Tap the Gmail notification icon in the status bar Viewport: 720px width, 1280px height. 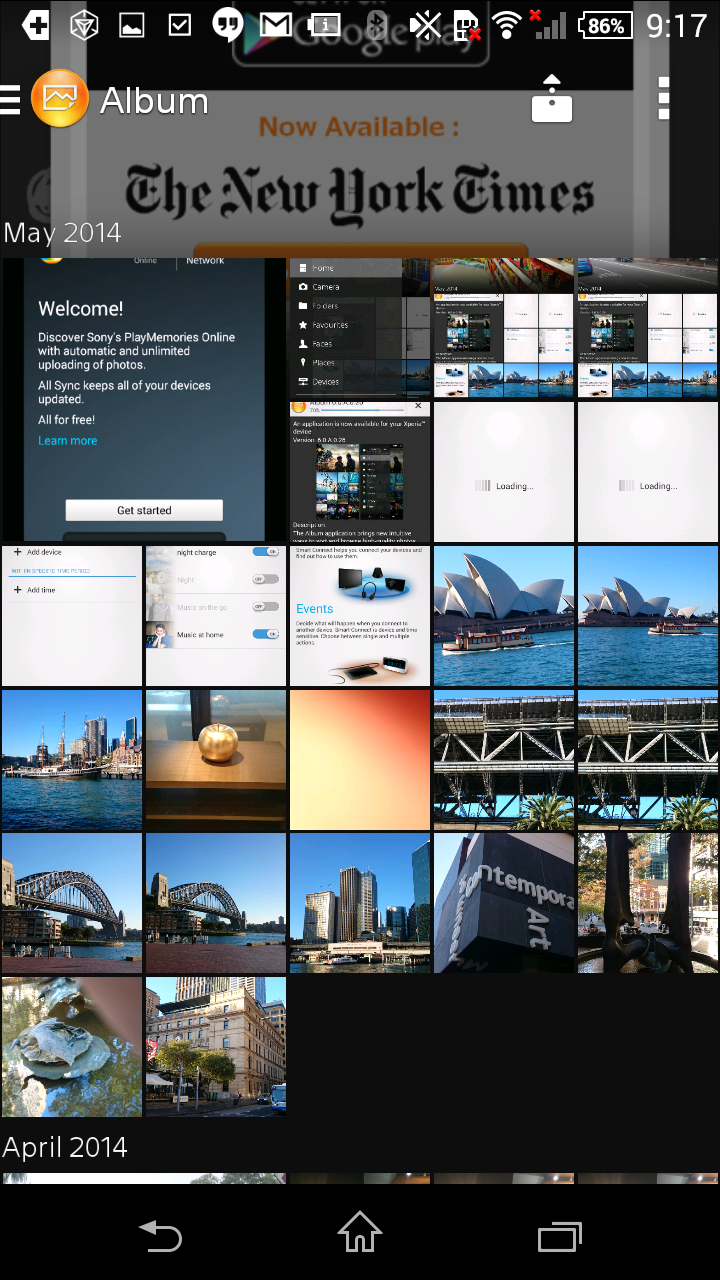tap(277, 25)
